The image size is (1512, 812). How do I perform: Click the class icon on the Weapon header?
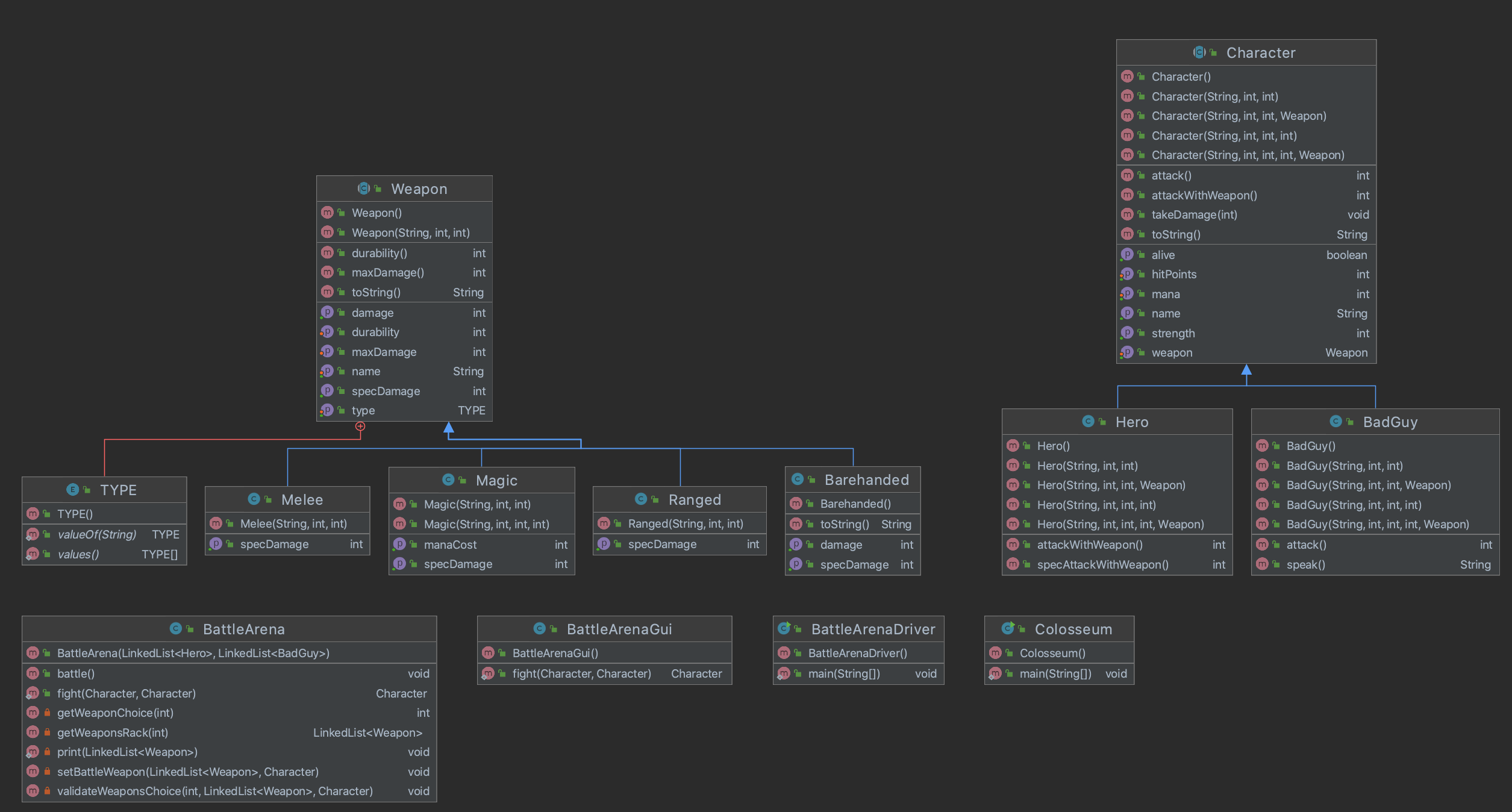pyautogui.click(x=363, y=188)
